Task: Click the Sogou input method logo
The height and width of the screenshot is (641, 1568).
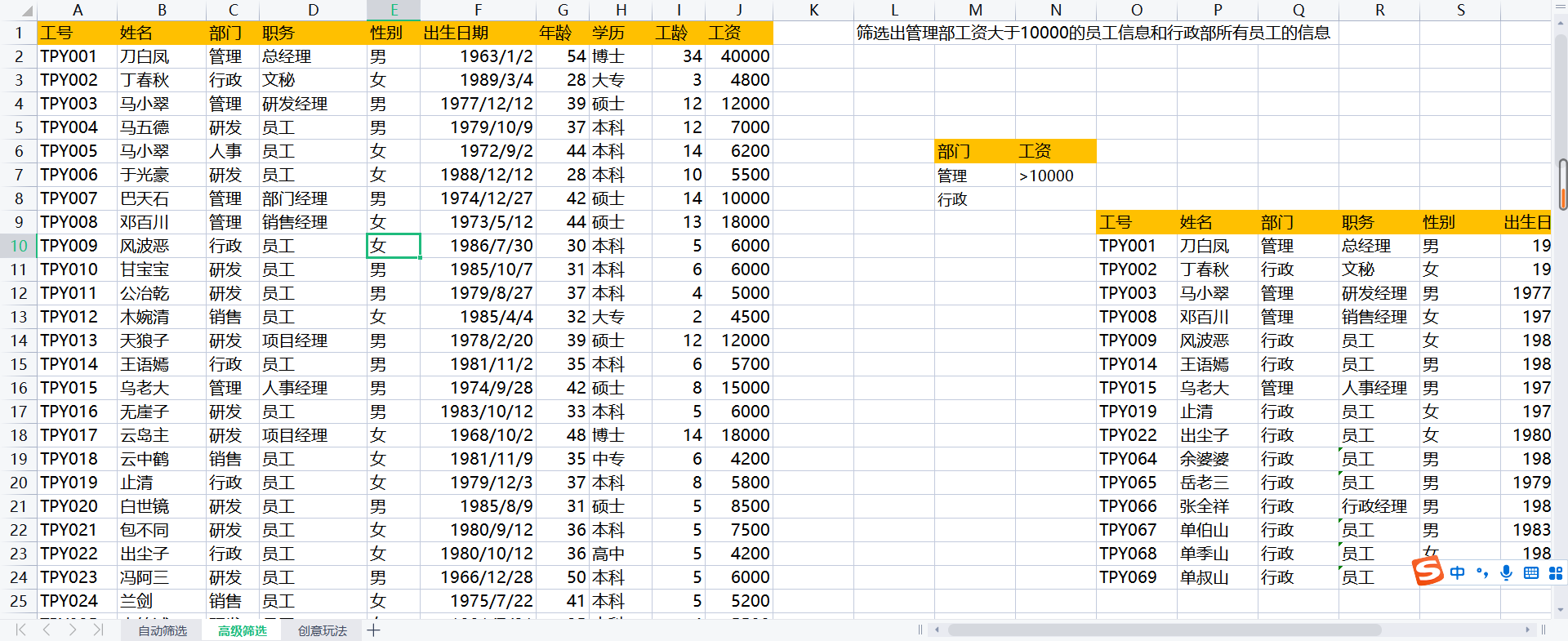Action: pyautogui.click(x=1428, y=571)
